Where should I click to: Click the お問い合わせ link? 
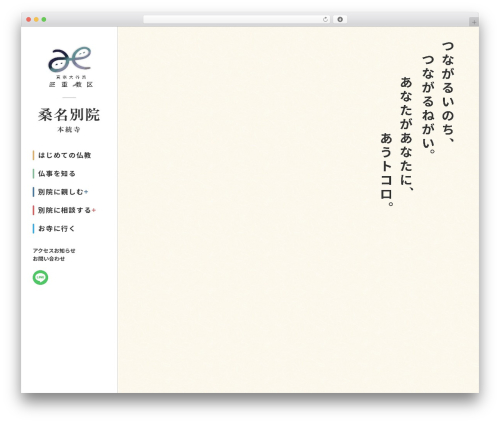(49, 259)
